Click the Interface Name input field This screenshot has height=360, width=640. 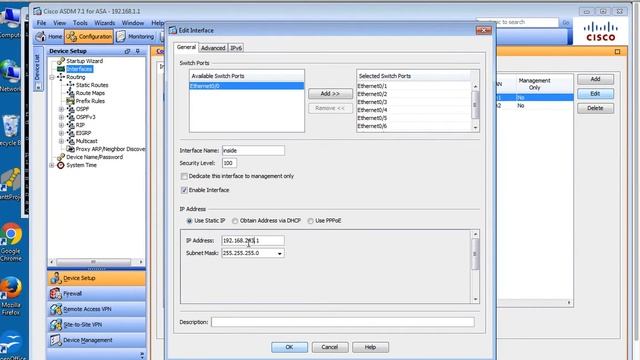point(253,151)
